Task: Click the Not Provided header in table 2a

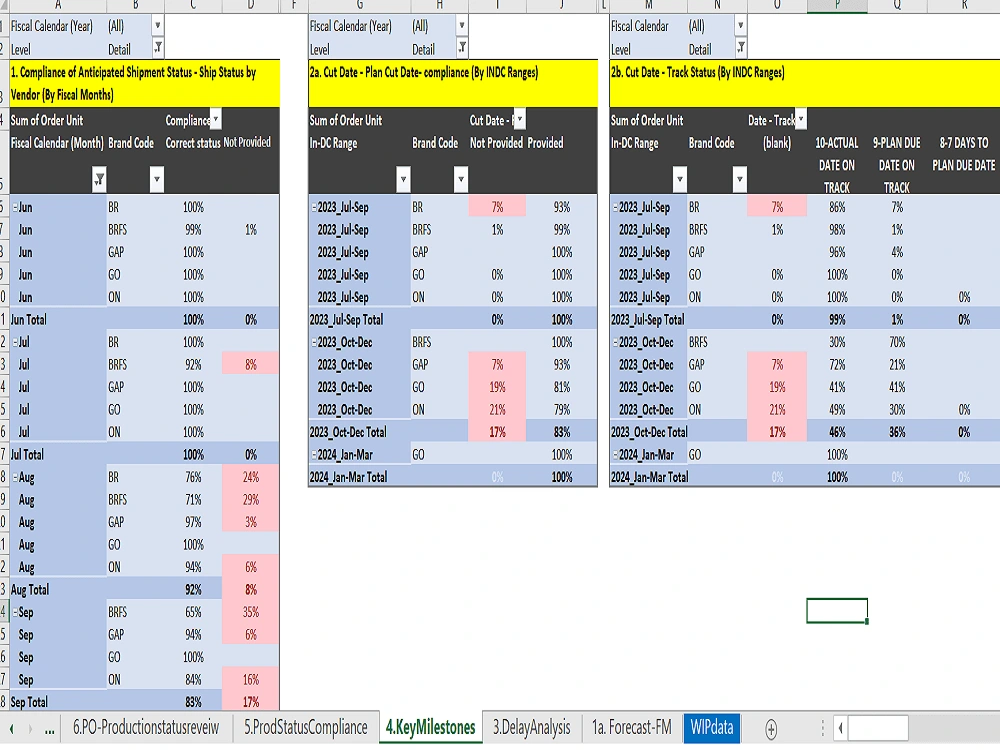Action: click(496, 143)
